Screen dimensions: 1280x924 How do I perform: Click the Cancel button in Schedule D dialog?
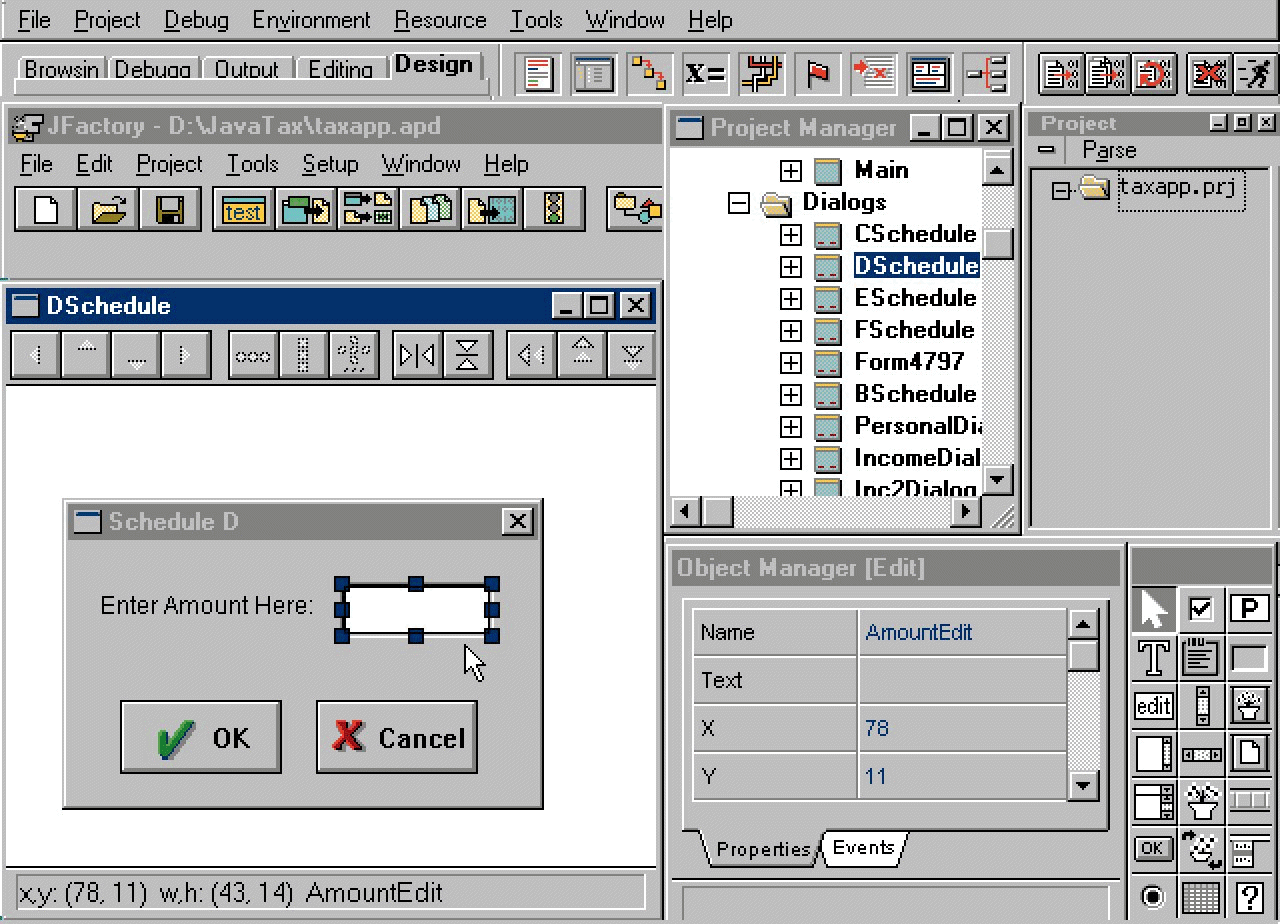tap(397, 737)
